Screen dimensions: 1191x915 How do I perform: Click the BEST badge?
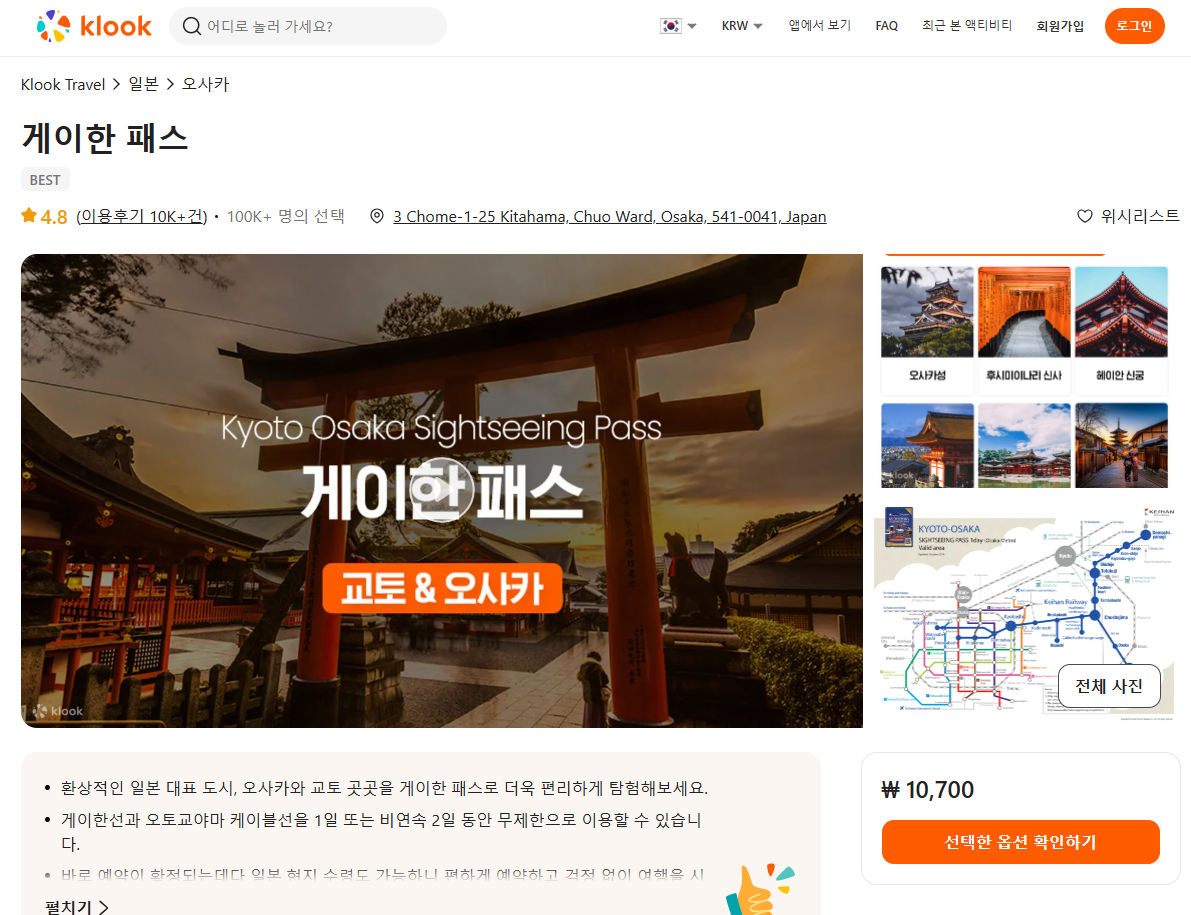[x=45, y=180]
